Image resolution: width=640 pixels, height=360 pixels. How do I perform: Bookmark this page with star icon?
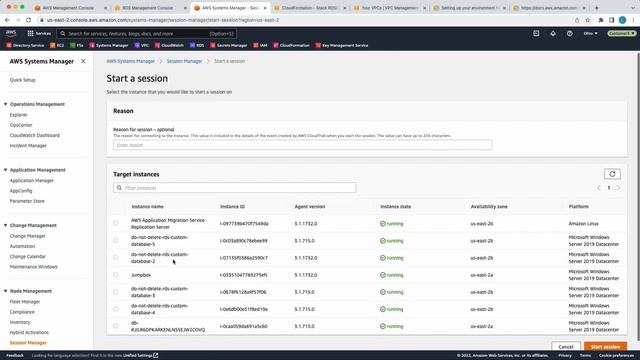pos(588,20)
